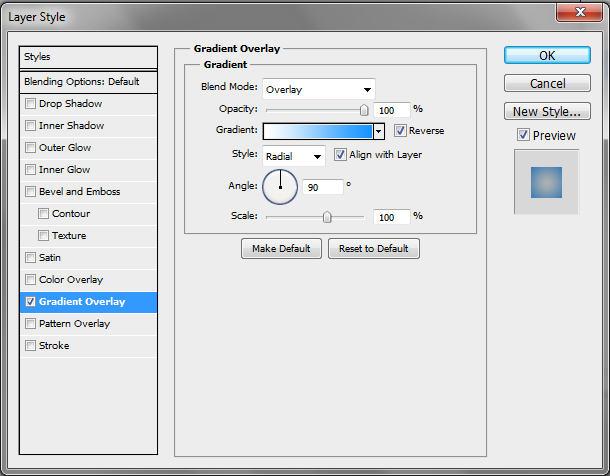Click Make Default button
Viewport: 610px width, 476px height.
[281, 248]
